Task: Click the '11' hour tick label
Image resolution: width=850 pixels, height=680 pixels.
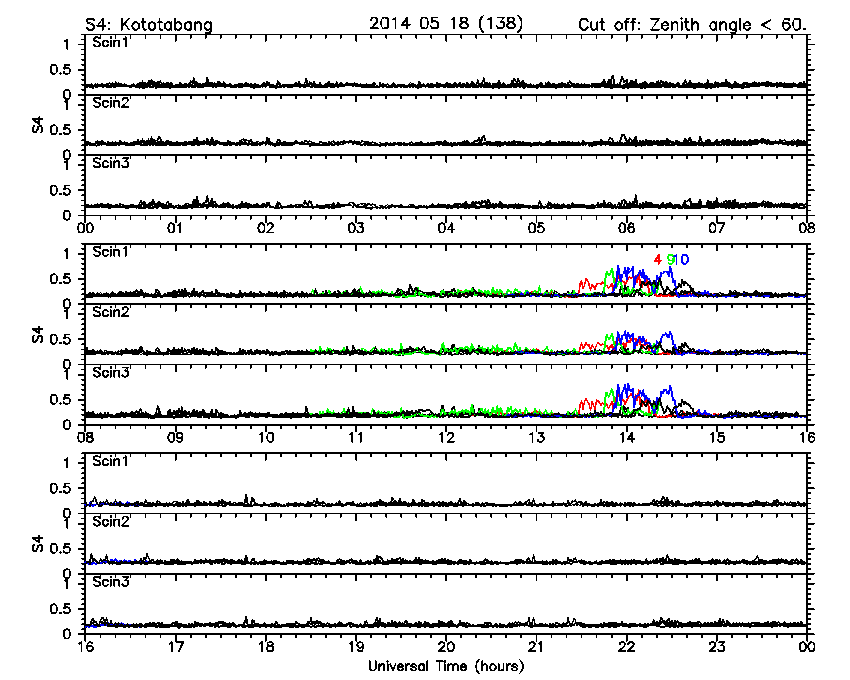Action: (356, 437)
